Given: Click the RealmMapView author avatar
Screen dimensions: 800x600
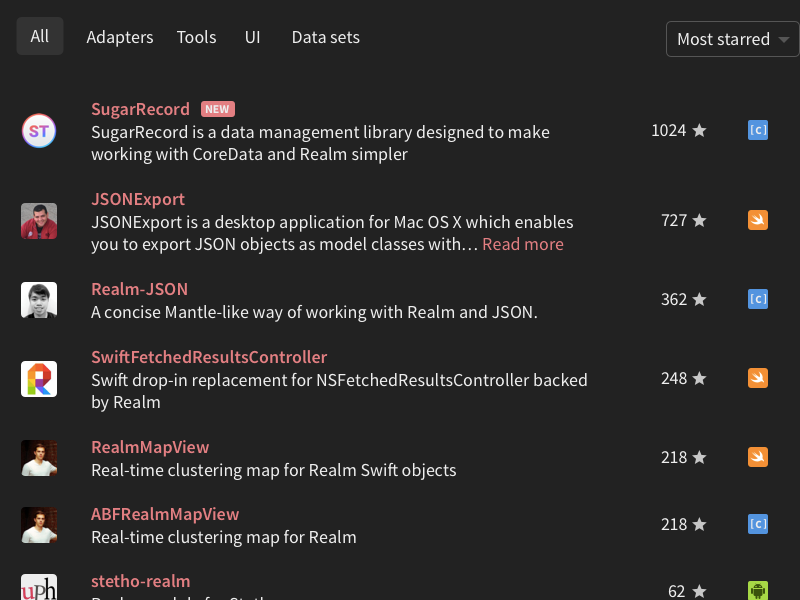Looking at the screenshot, I should (39, 458).
